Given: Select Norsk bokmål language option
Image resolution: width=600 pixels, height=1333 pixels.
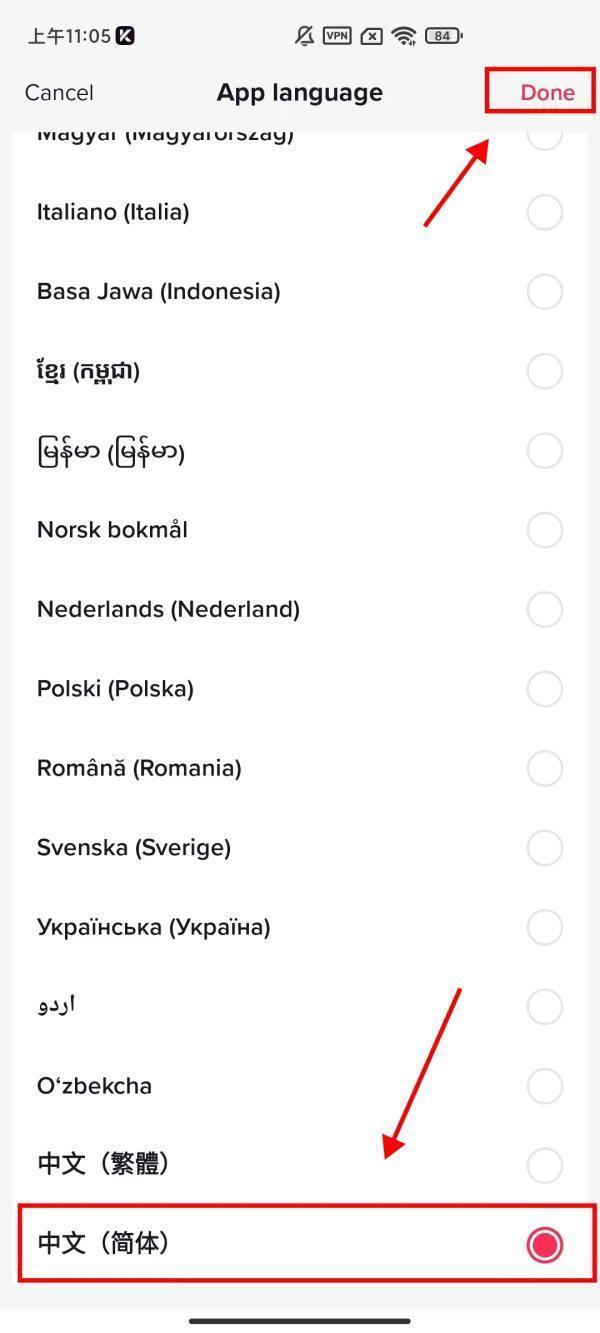Looking at the screenshot, I should tap(300, 530).
